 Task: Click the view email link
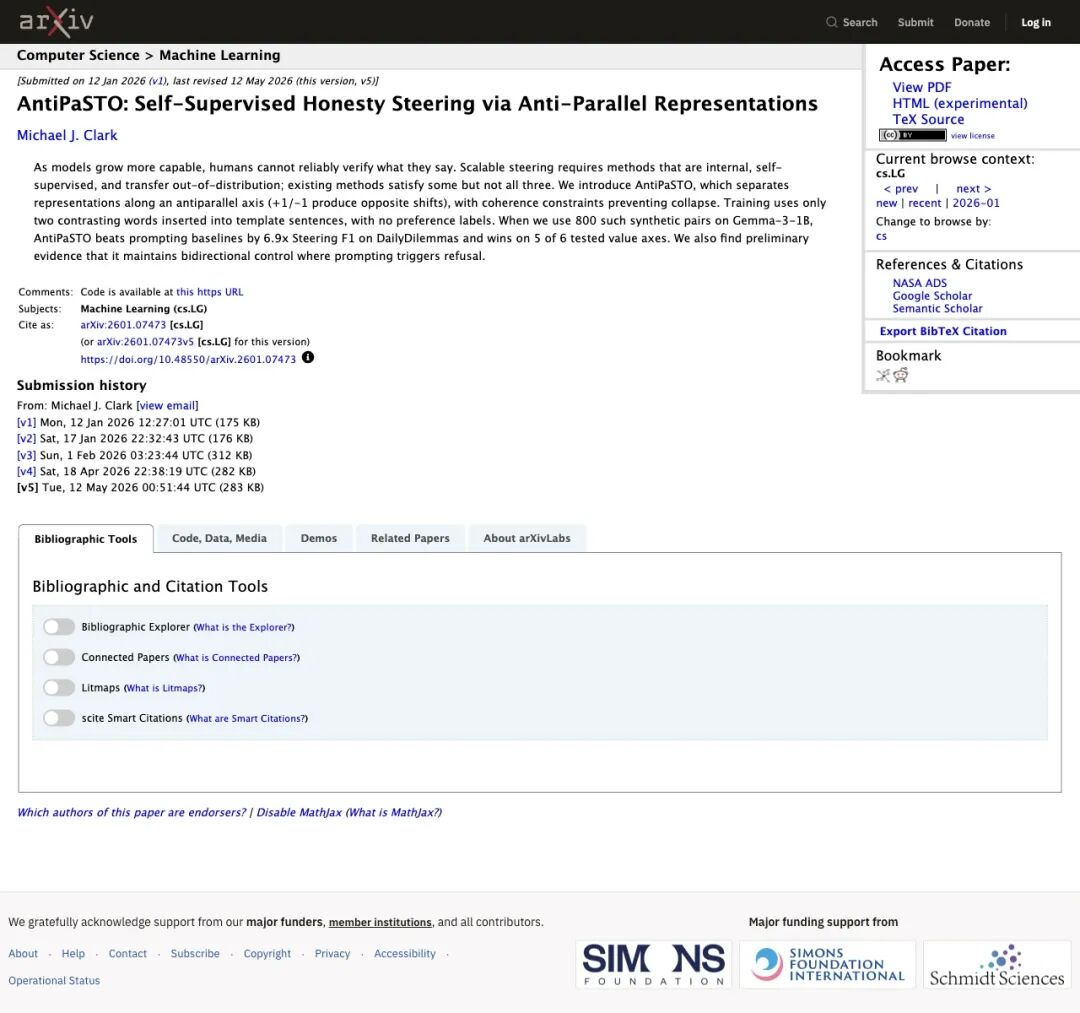(x=167, y=406)
